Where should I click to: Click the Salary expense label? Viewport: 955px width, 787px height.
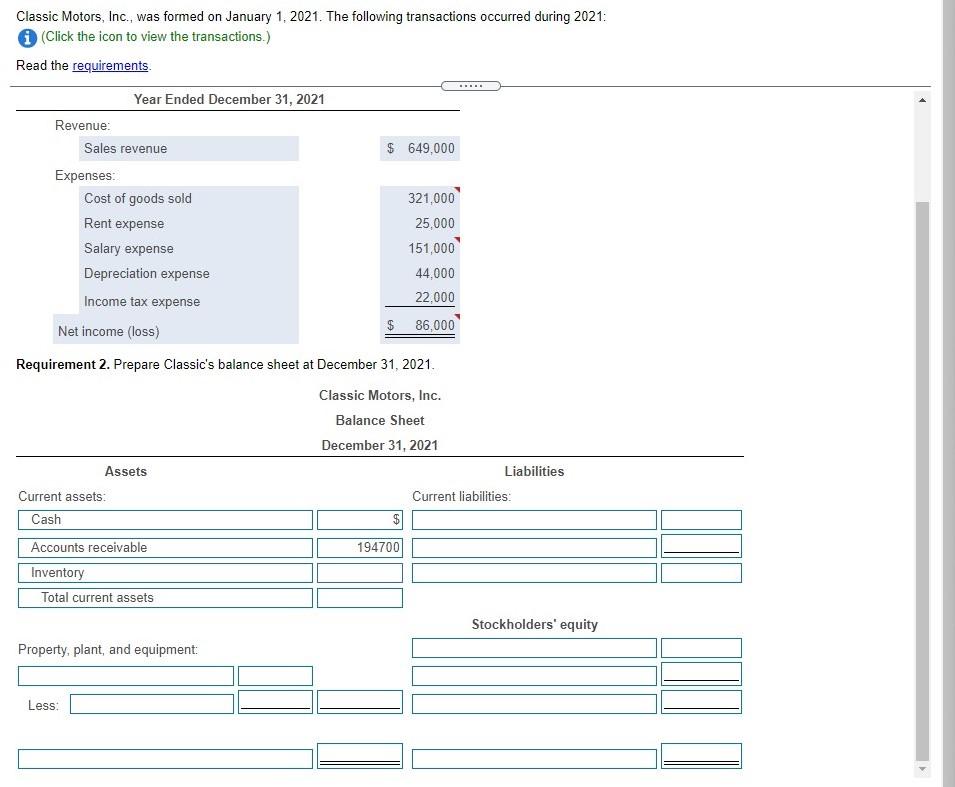pyautogui.click(x=129, y=249)
